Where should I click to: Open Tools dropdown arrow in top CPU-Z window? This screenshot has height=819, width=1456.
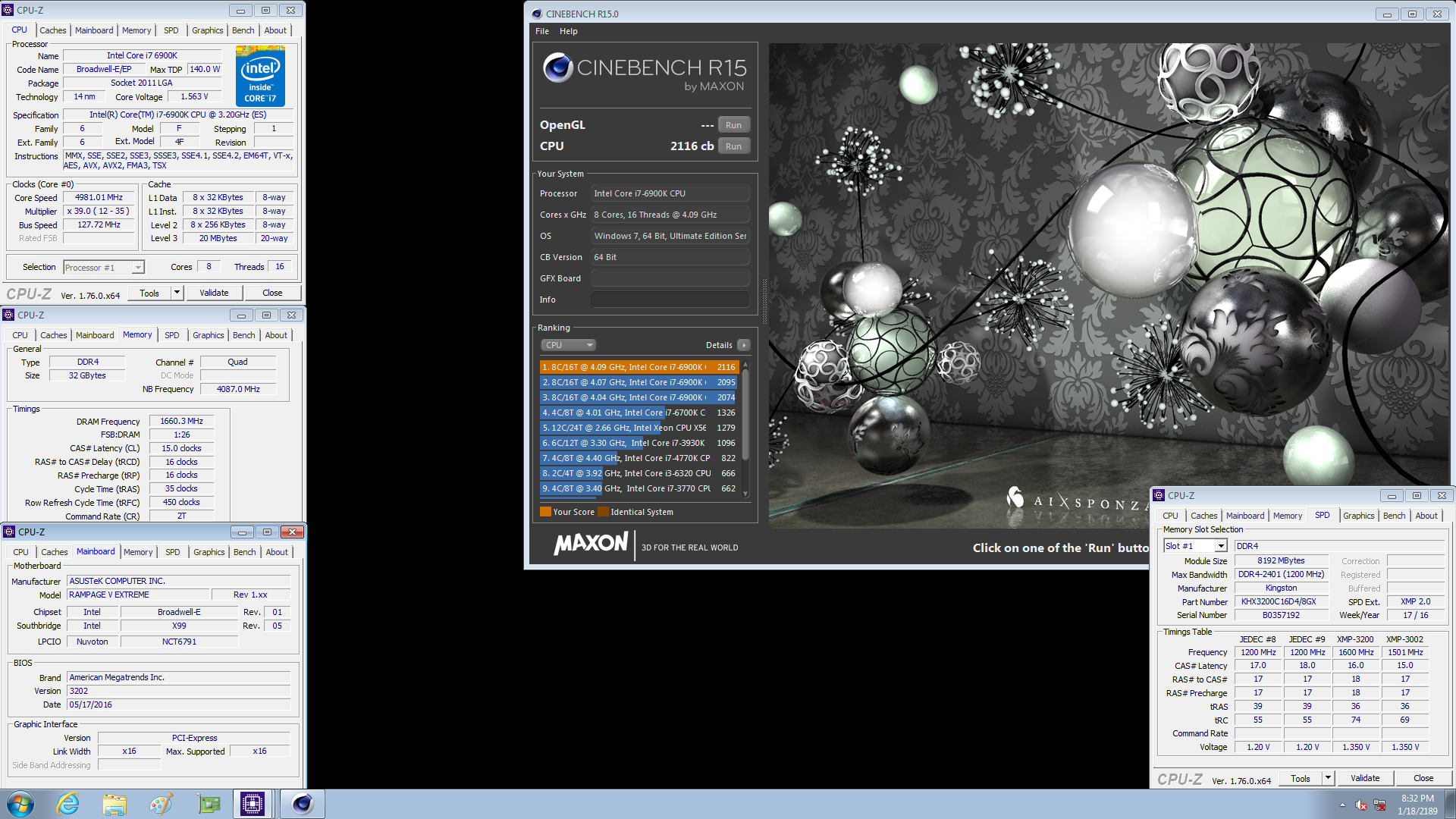coord(177,293)
